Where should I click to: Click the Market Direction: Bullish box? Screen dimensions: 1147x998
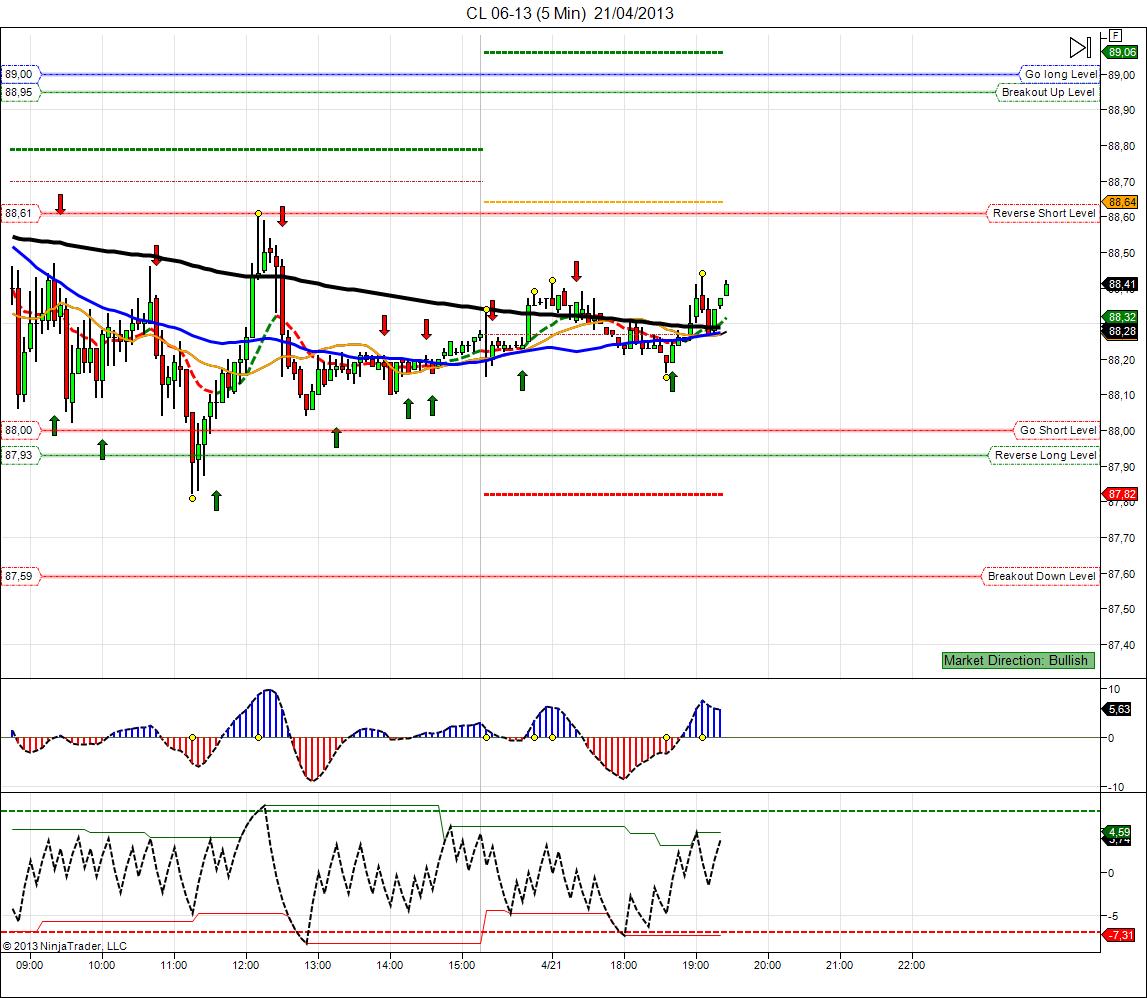tap(1018, 660)
